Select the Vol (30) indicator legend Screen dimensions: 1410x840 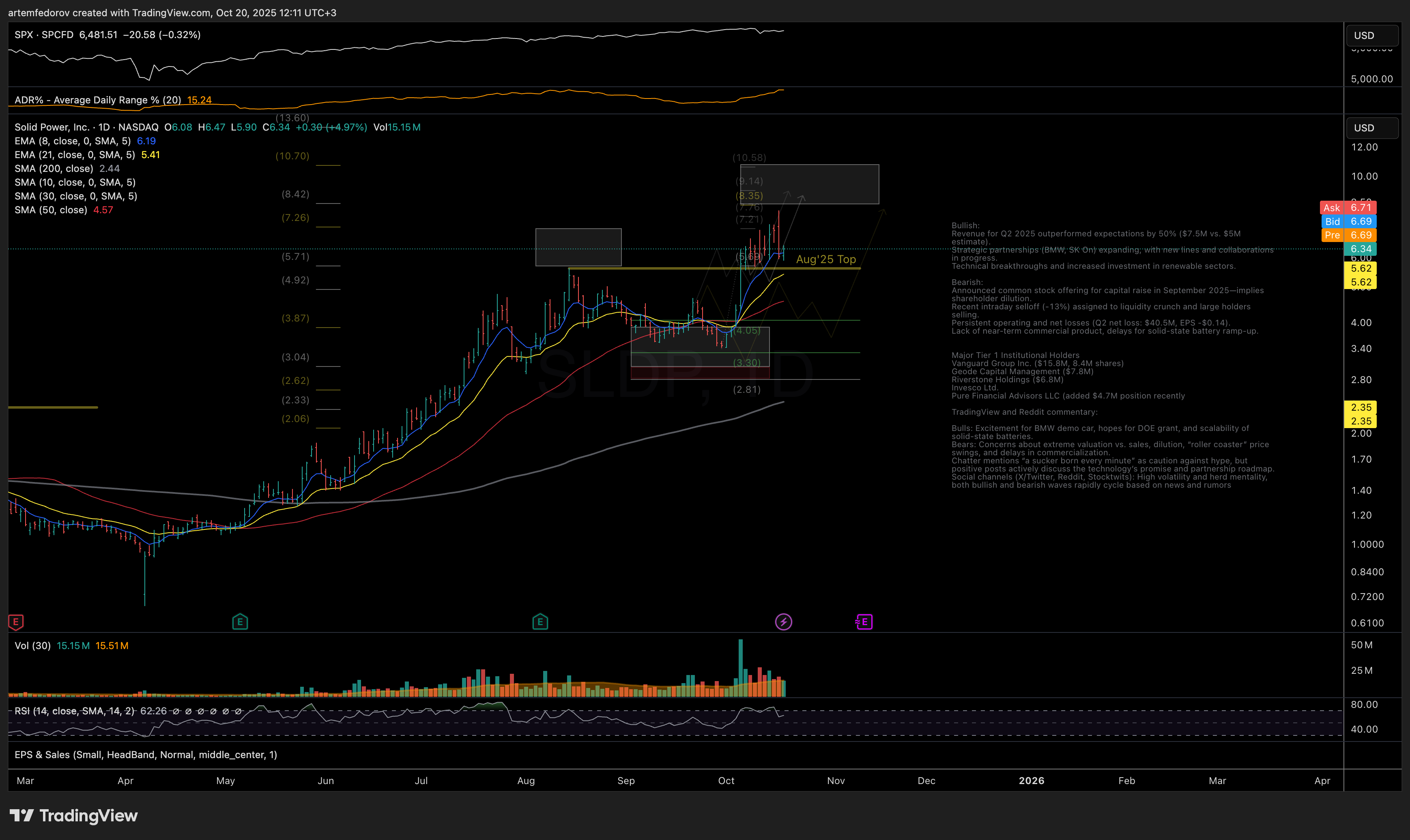pos(32,646)
